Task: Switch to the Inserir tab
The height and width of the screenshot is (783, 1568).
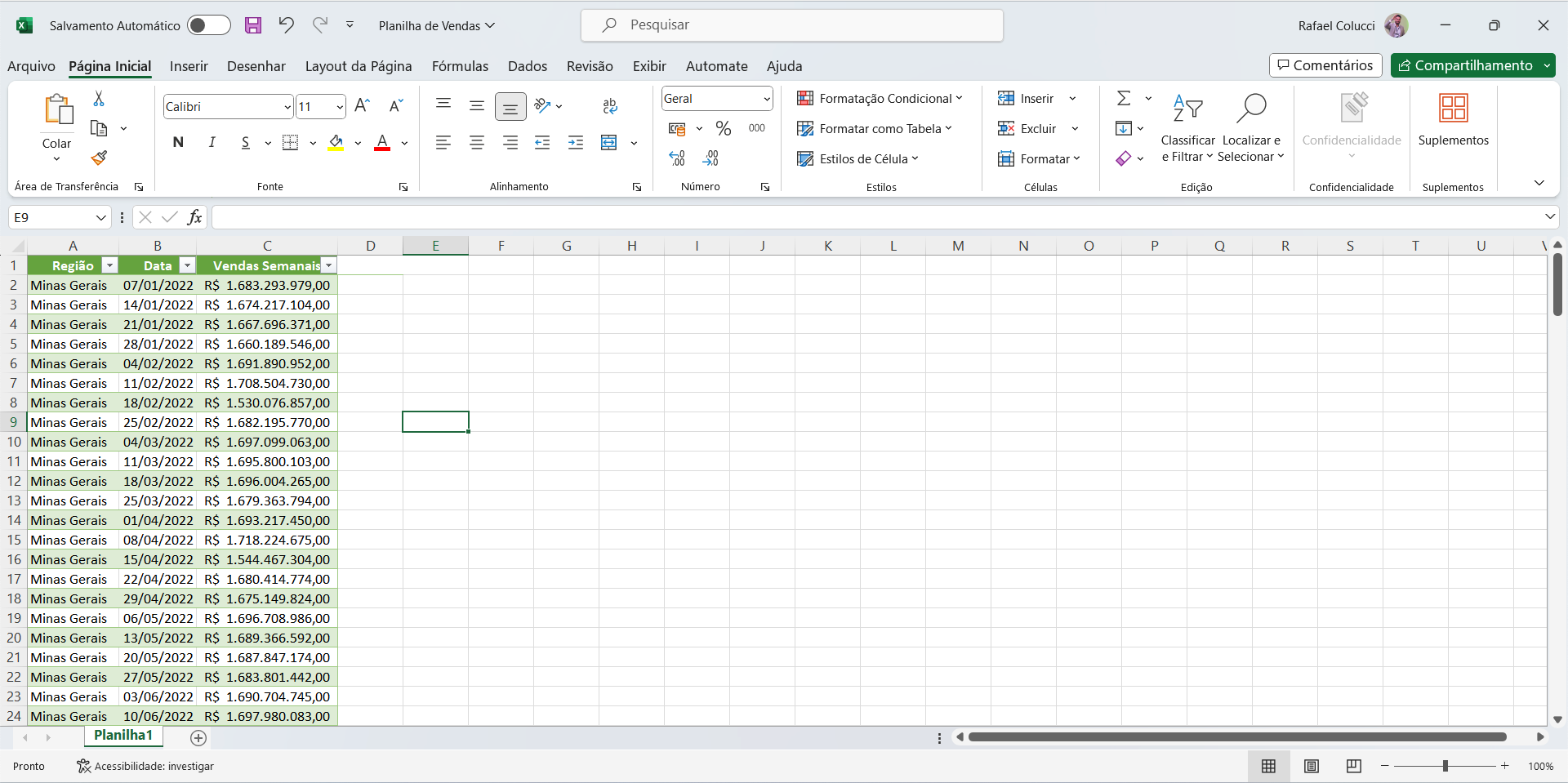Action: pyautogui.click(x=189, y=66)
